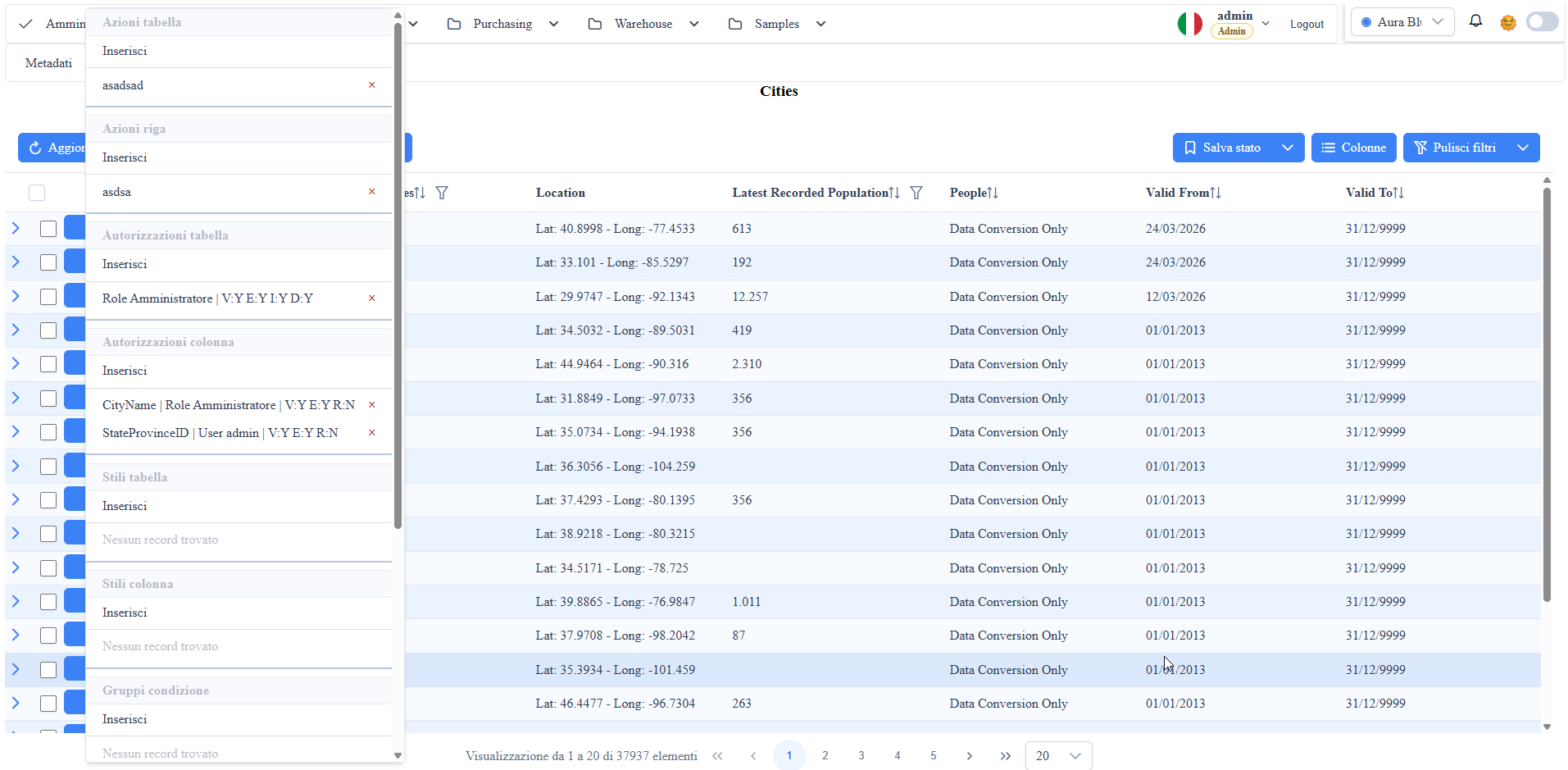Image resolution: width=1568 pixels, height=770 pixels.
Task: Open the Purchasing menu
Action: click(x=502, y=24)
